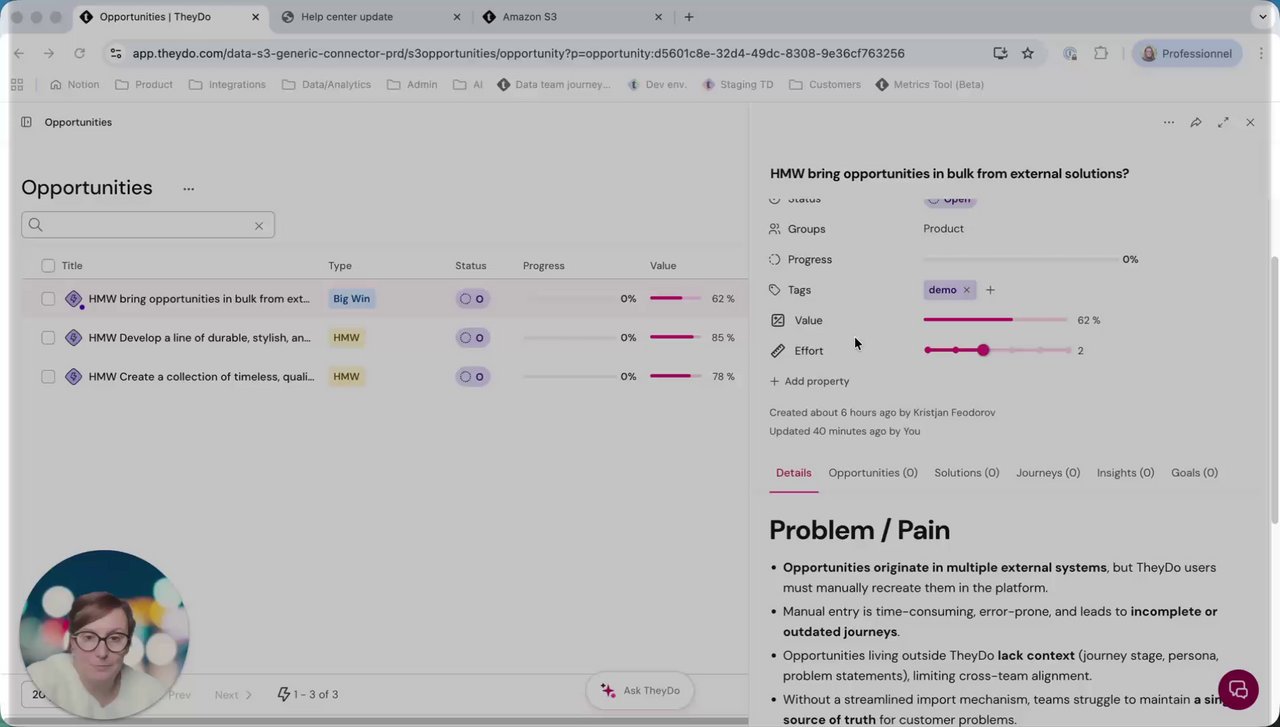Image resolution: width=1280 pixels, height=727 pixels.
Task: Click the share arrow icon in detail panel
Action: click(1195, 122)
